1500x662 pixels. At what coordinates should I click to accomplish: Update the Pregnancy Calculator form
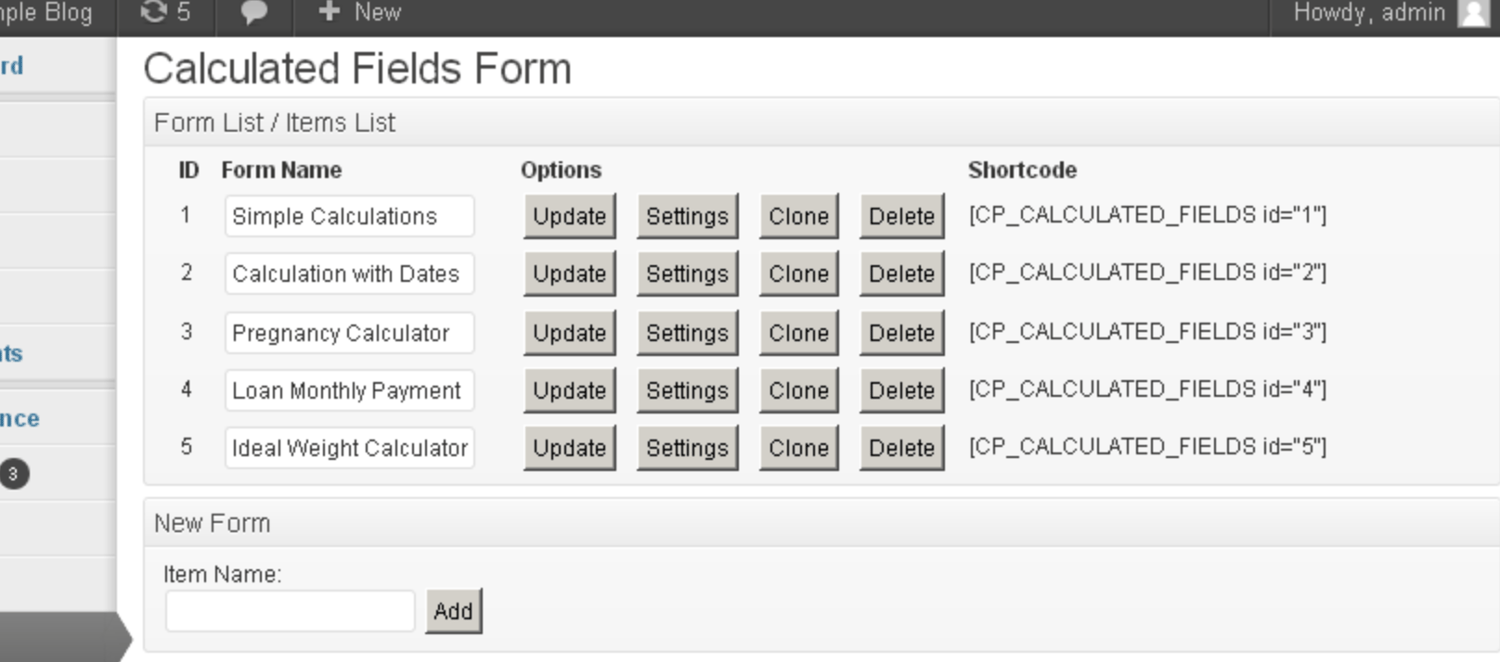tap(569, 333)
